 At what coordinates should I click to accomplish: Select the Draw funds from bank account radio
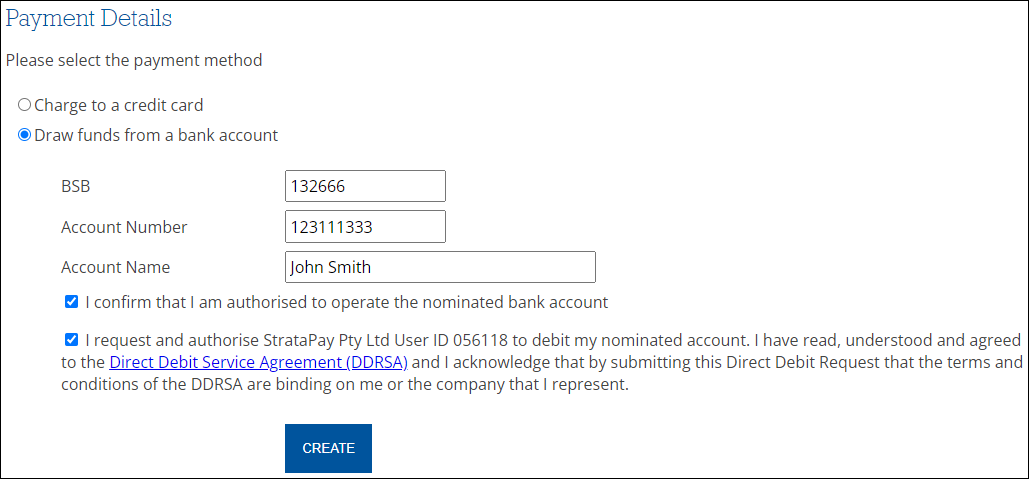[x=24, y=135]
